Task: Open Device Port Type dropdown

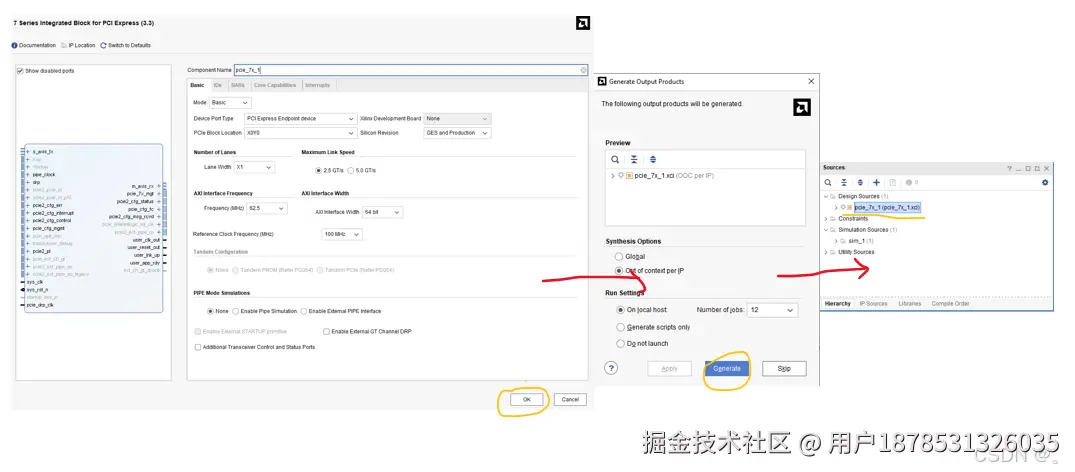Action: click(x=300, y=119)
